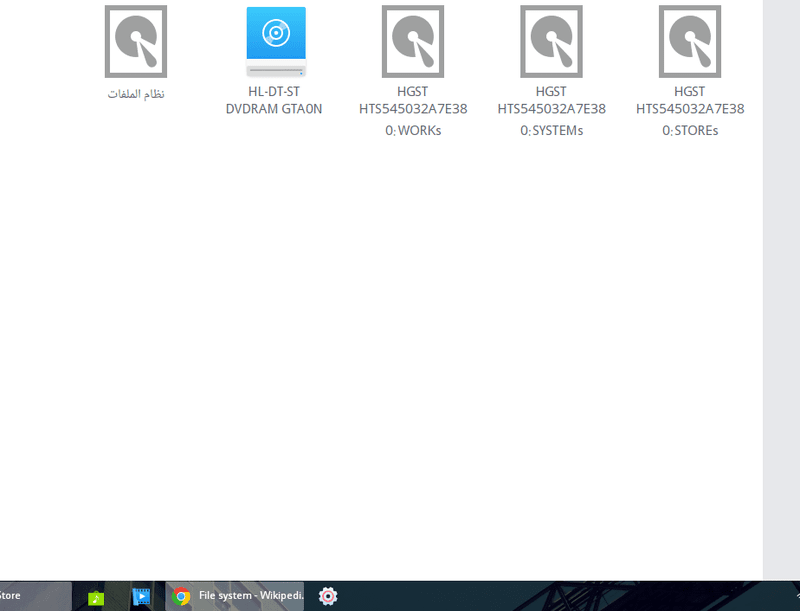Open the 0:STOREs HGST drive icon
Viewport: 800px width, 611px height.
click(x=688, y=42)
